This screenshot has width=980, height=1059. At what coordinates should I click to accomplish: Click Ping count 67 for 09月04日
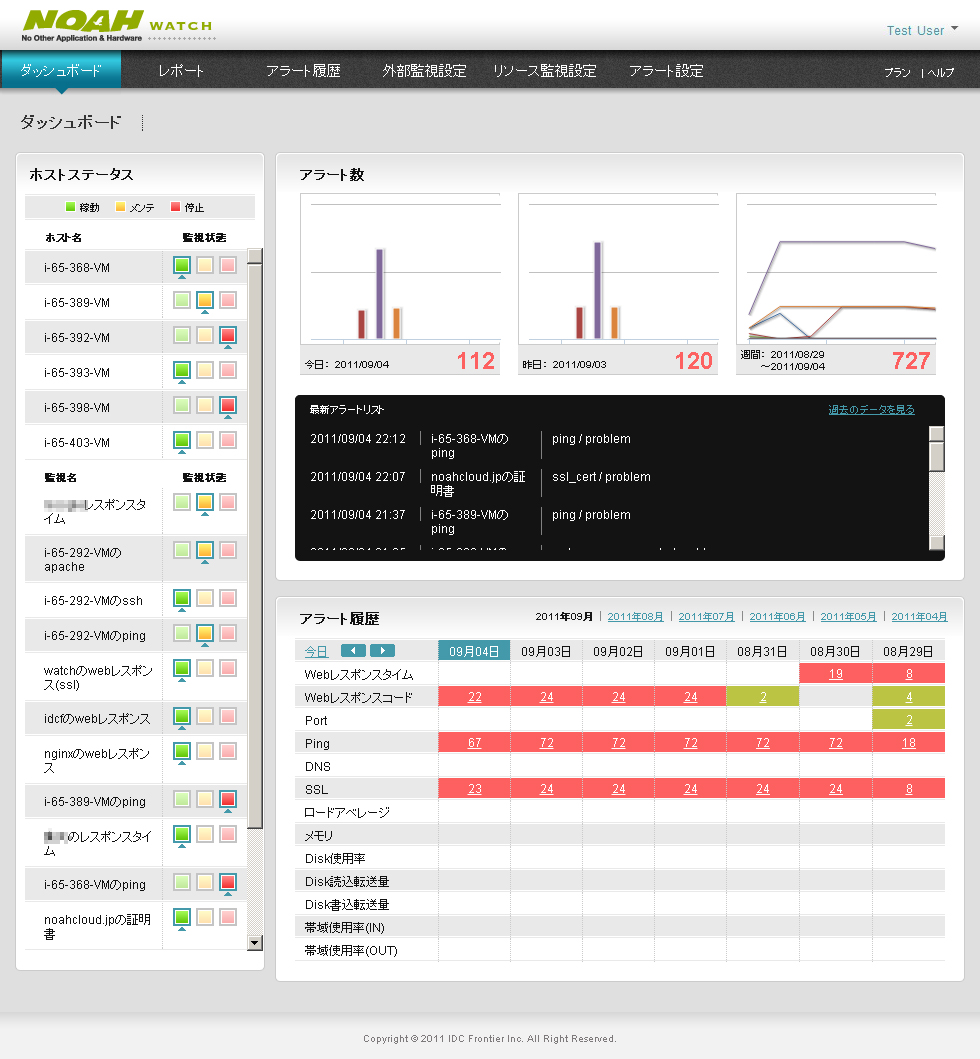[x=475, y=743]
